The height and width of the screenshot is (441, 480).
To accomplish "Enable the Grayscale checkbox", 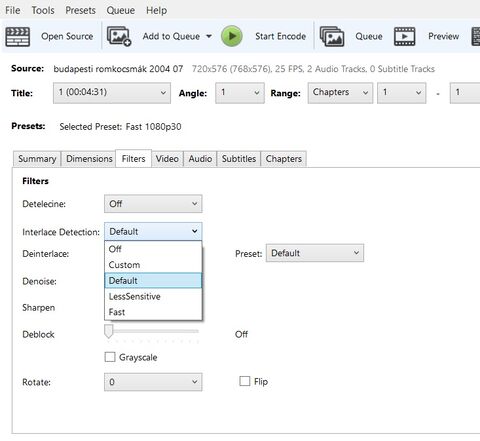I will click(110, 357).
